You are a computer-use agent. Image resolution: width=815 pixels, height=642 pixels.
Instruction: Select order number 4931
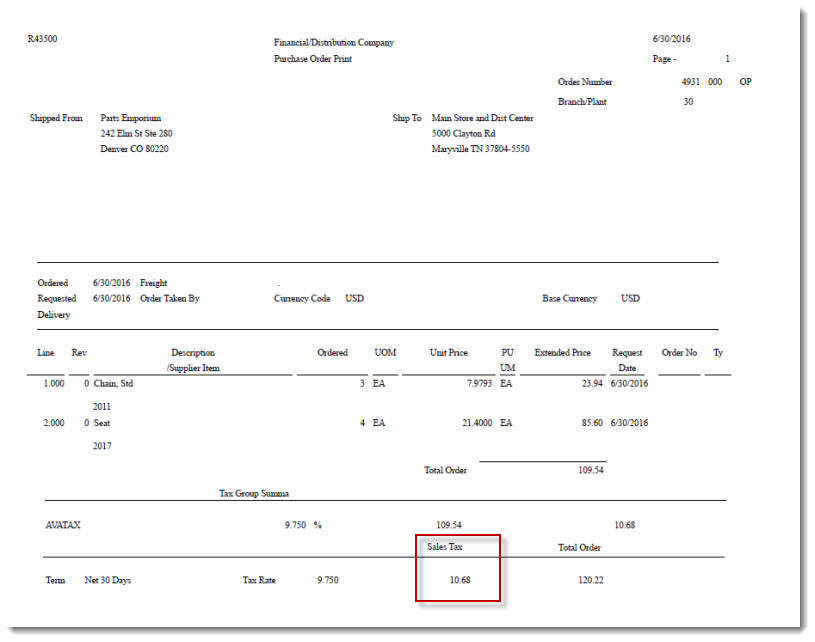(x=690, y=82)
